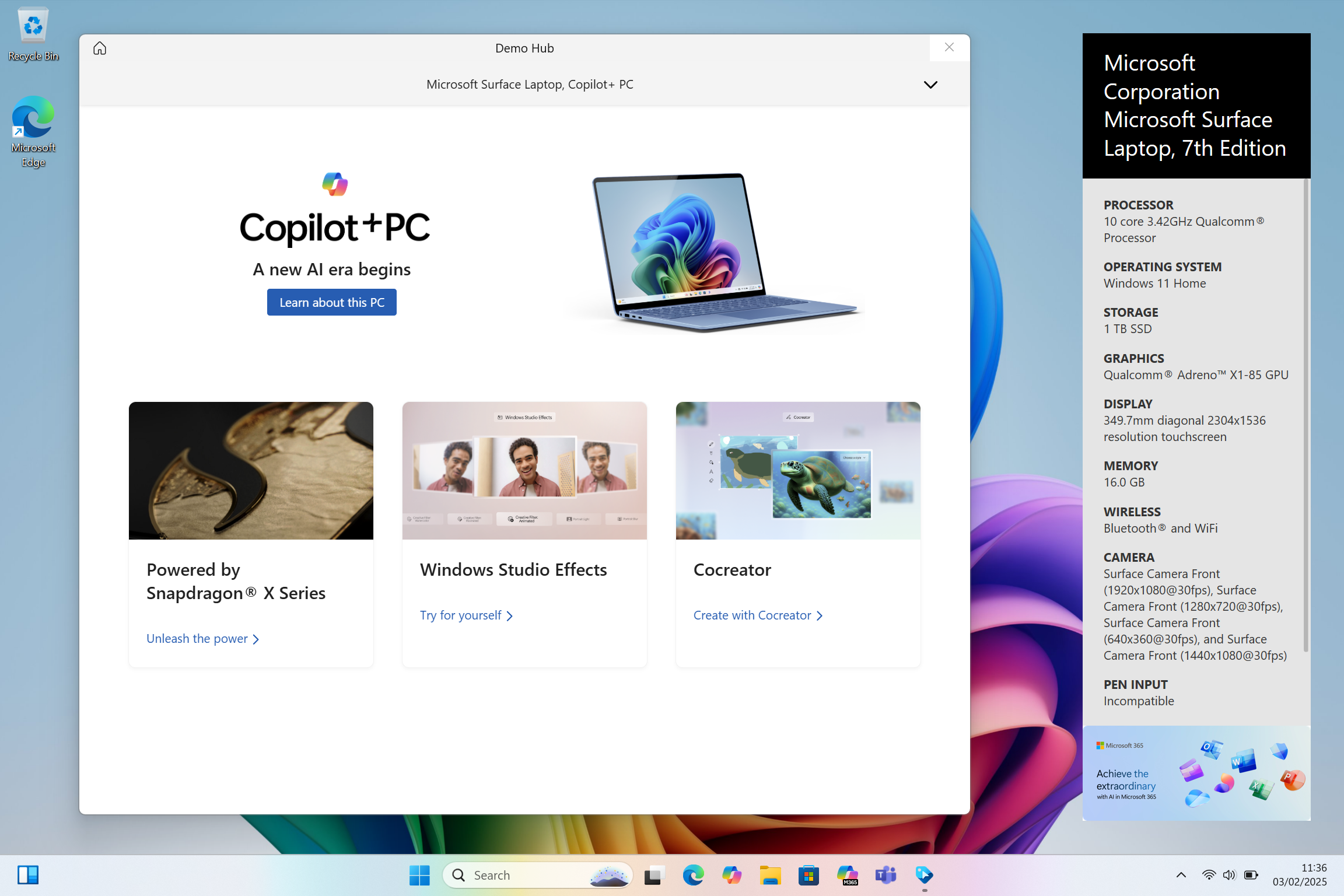The height and width of the screenshot is (896, 1344).
Task: Select the Microsoft Edge desktop shortcut
Action: coord(33,132)
